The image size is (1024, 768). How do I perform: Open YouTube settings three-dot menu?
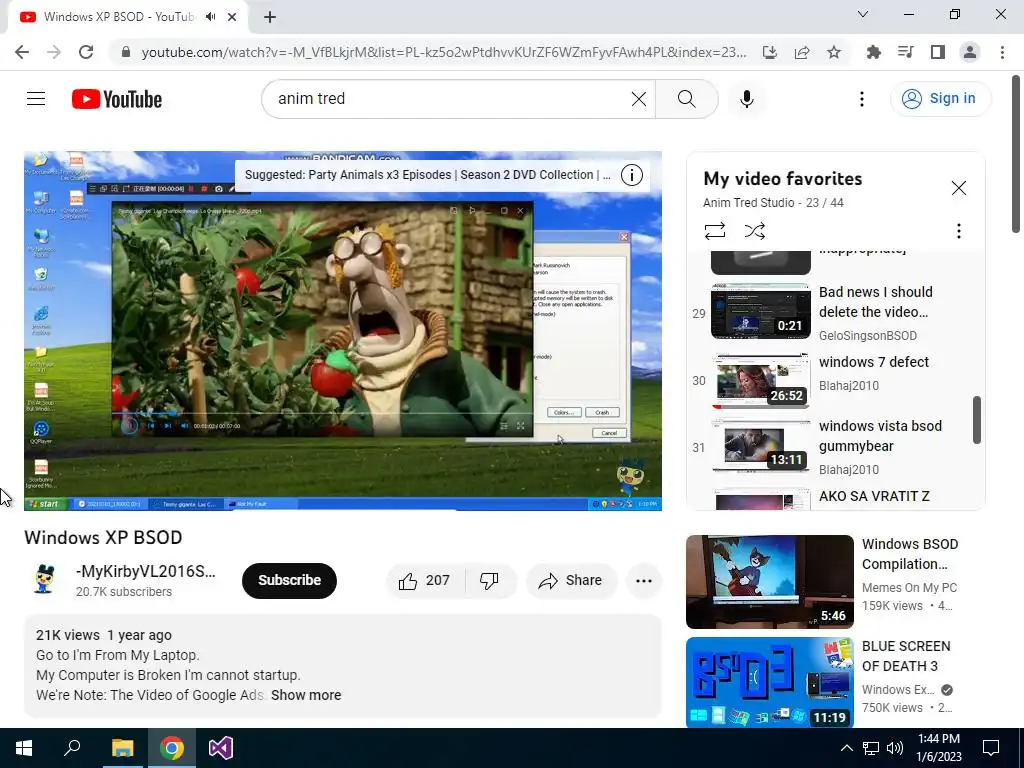[x=862, y=99]
